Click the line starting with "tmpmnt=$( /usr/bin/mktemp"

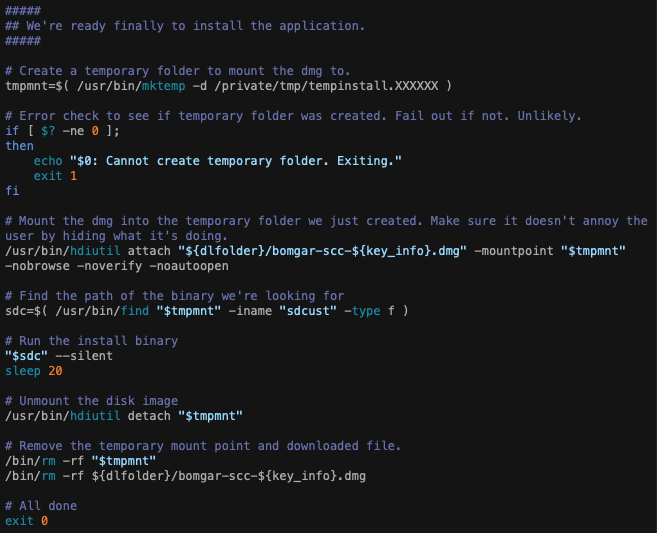tap(228, 86)
